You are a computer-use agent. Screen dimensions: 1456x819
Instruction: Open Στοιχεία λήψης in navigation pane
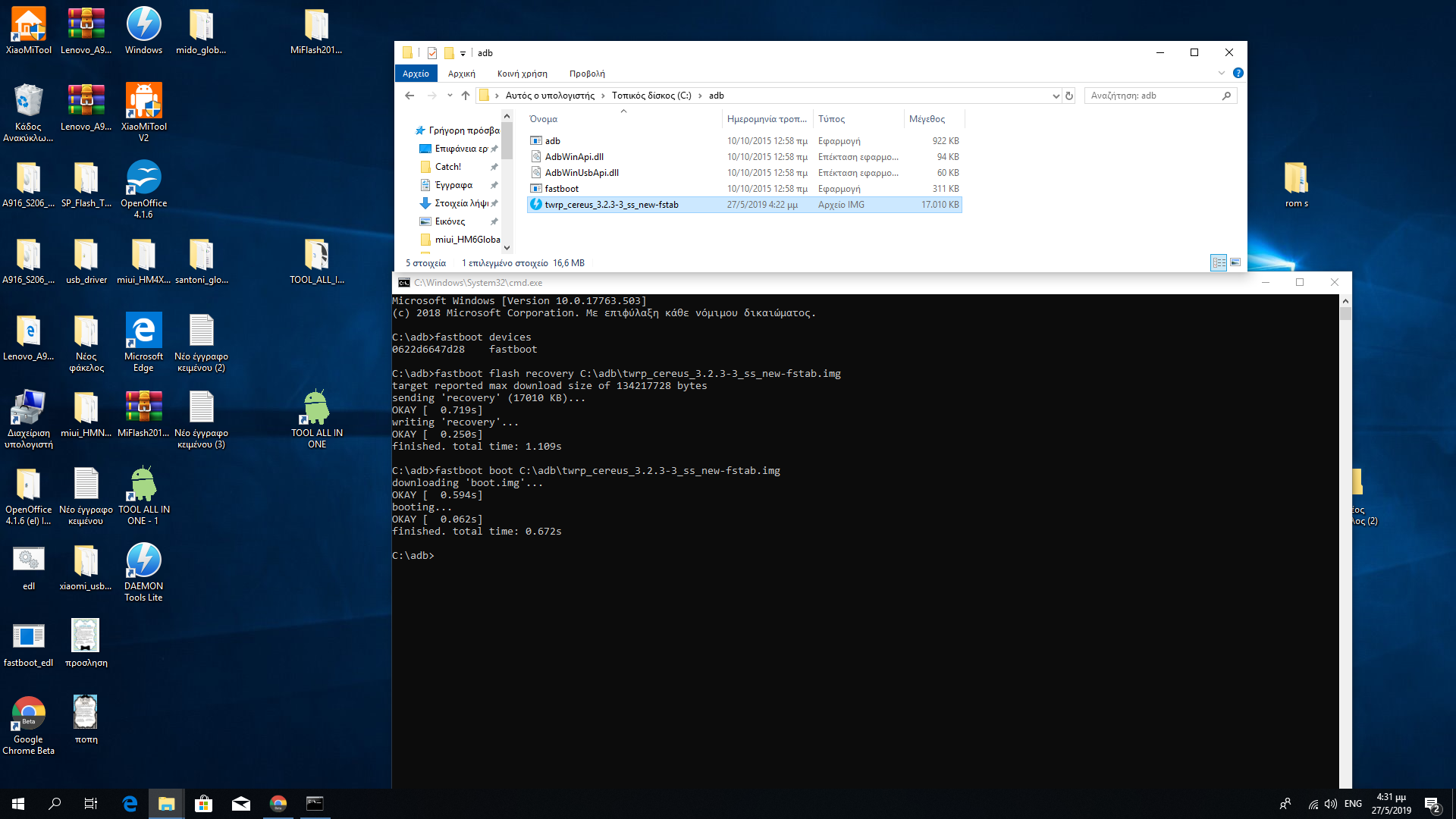[x=460, y=203]
